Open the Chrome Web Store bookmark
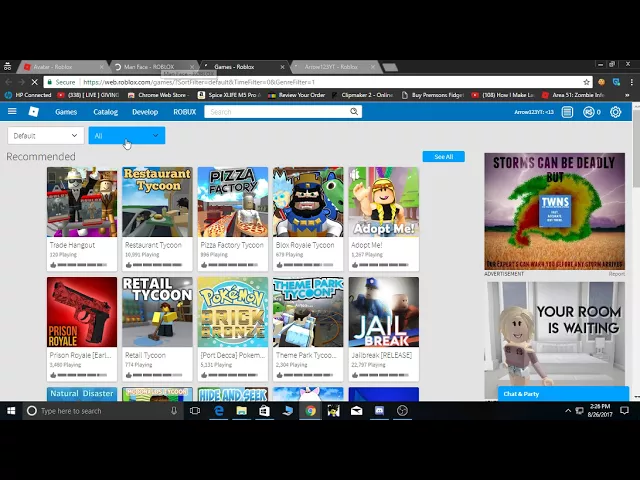640x480 pixels. (159, 95)
